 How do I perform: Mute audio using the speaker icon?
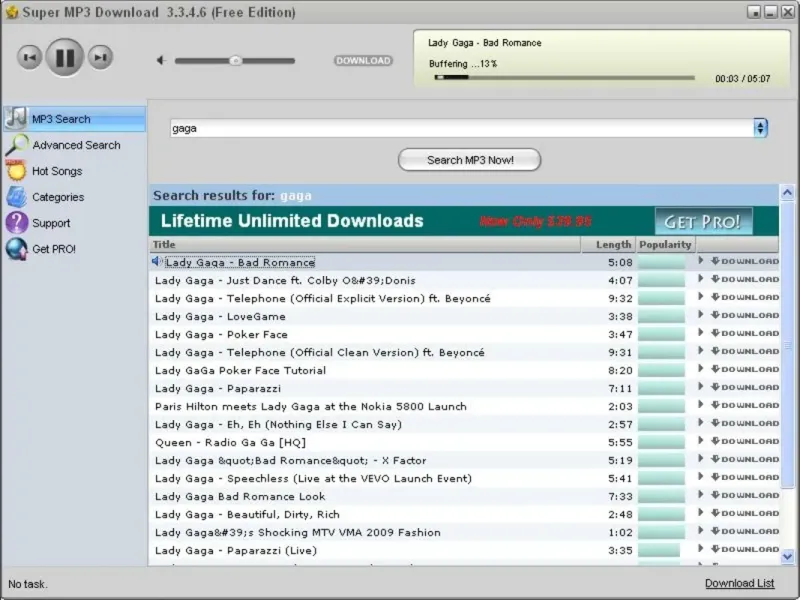(x=161, y=61)
